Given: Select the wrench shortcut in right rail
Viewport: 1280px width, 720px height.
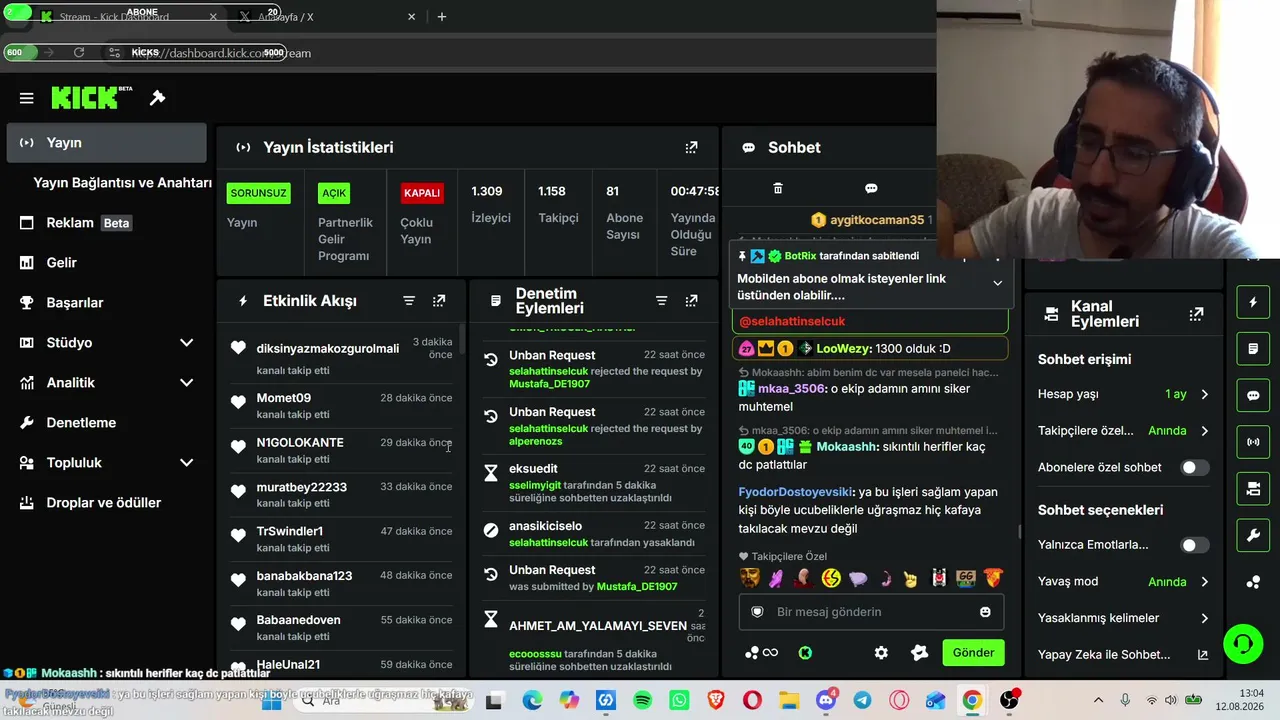Looking at the screenshot, I should click(x=1253, y=535).
